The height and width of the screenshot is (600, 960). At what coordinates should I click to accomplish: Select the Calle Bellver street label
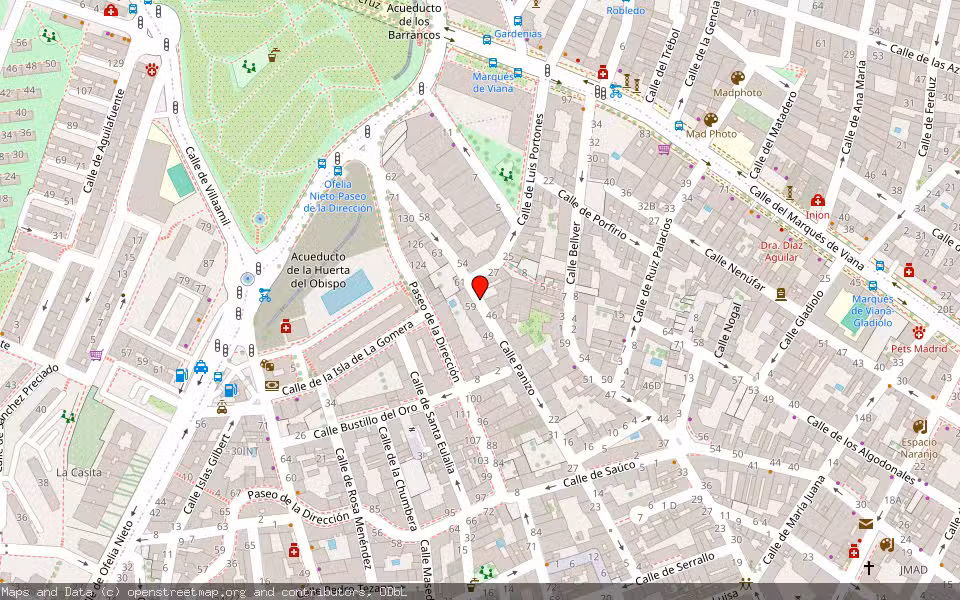(x=572, y=253)
